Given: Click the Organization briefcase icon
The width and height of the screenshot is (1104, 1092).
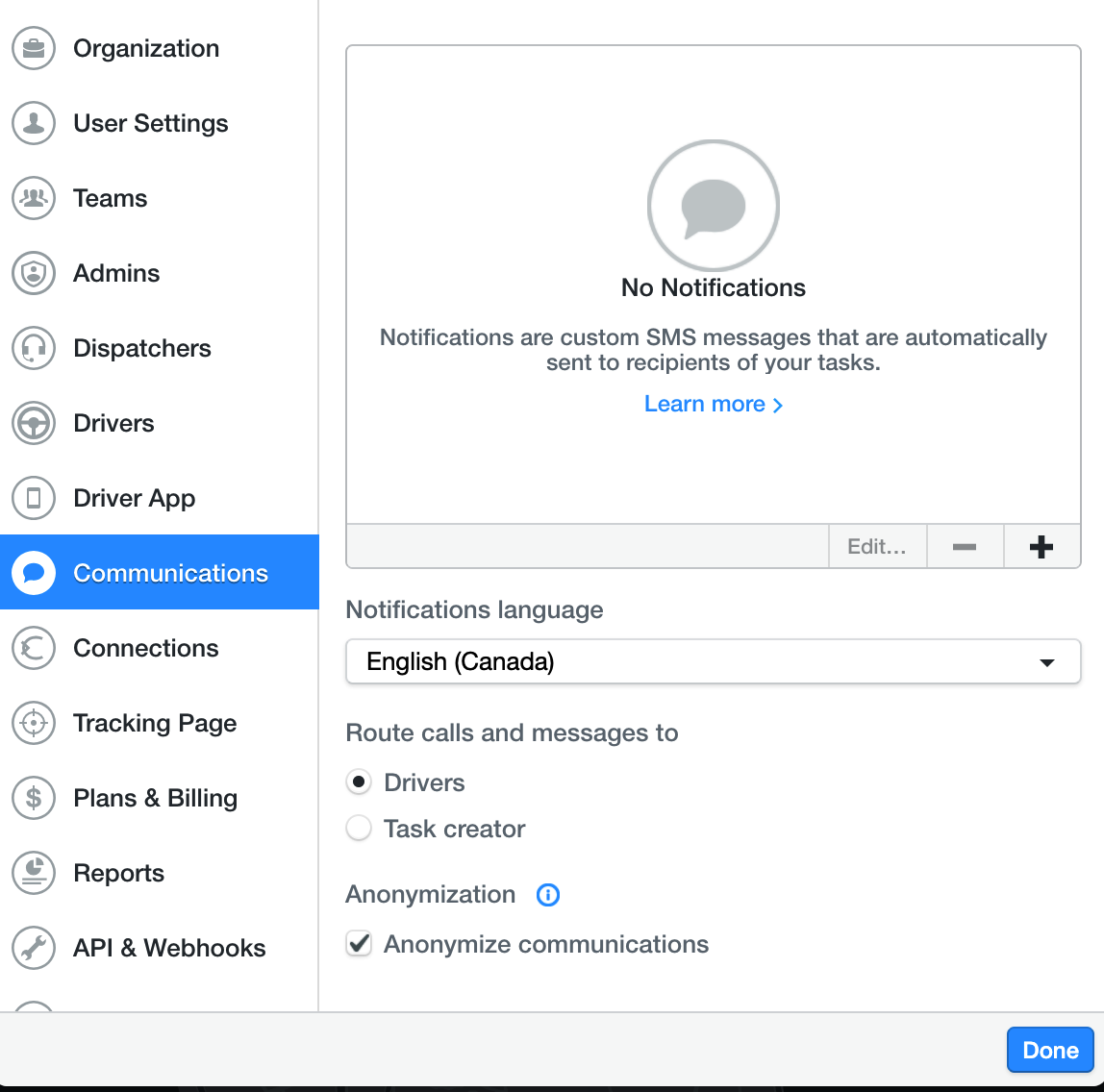Looking at the screenshot, I should pos(33,49).
